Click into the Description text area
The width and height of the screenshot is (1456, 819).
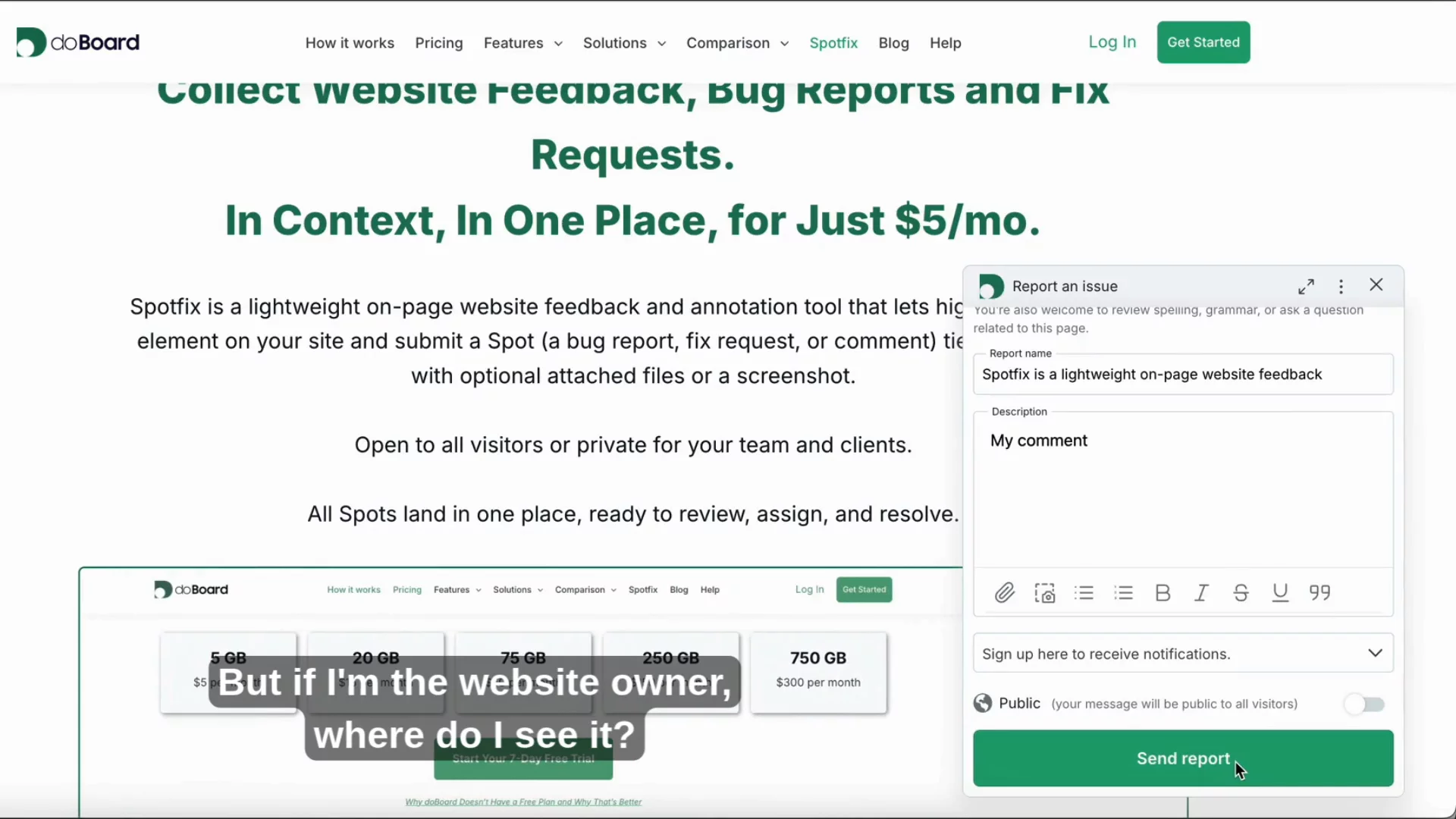coord(1183,489)
